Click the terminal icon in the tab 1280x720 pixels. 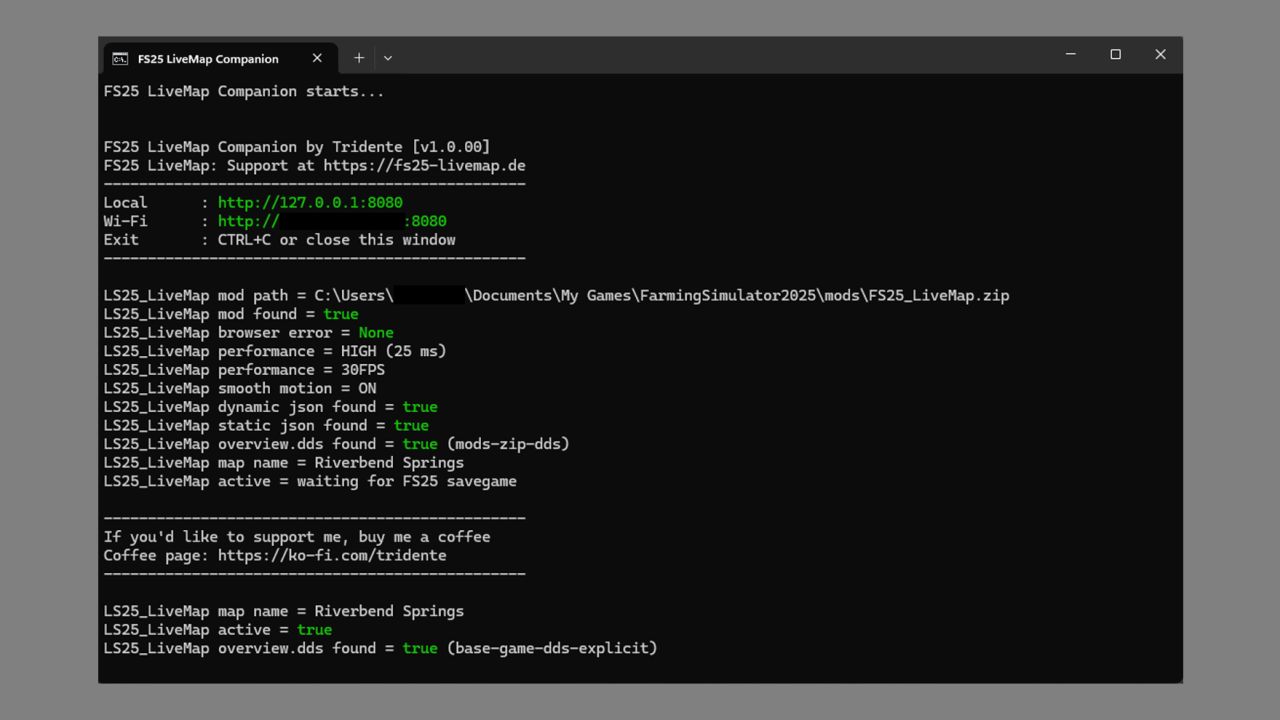point(120,58)
